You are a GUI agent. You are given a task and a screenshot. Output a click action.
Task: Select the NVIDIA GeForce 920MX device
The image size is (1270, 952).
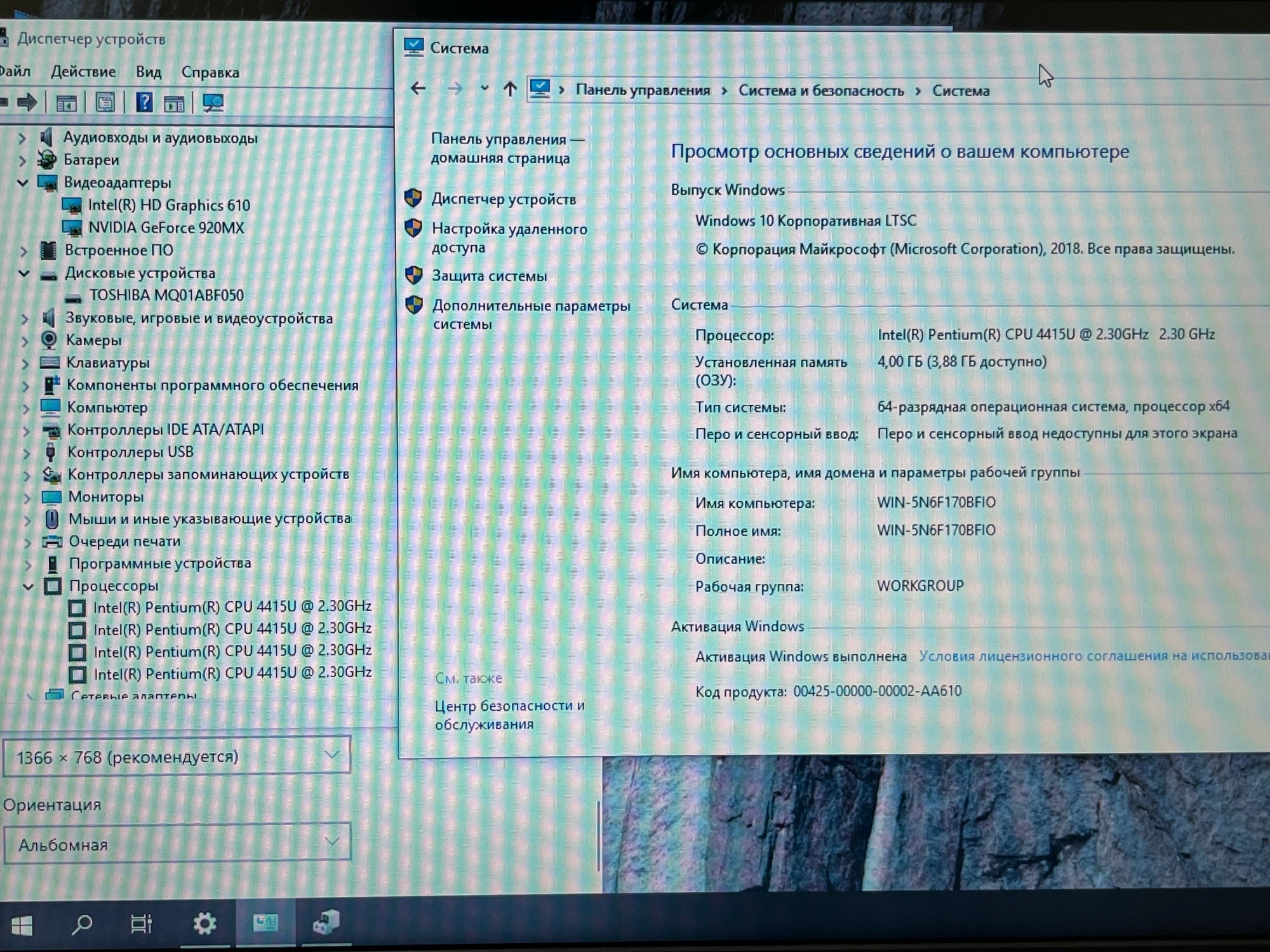click(x=166, y=228)
